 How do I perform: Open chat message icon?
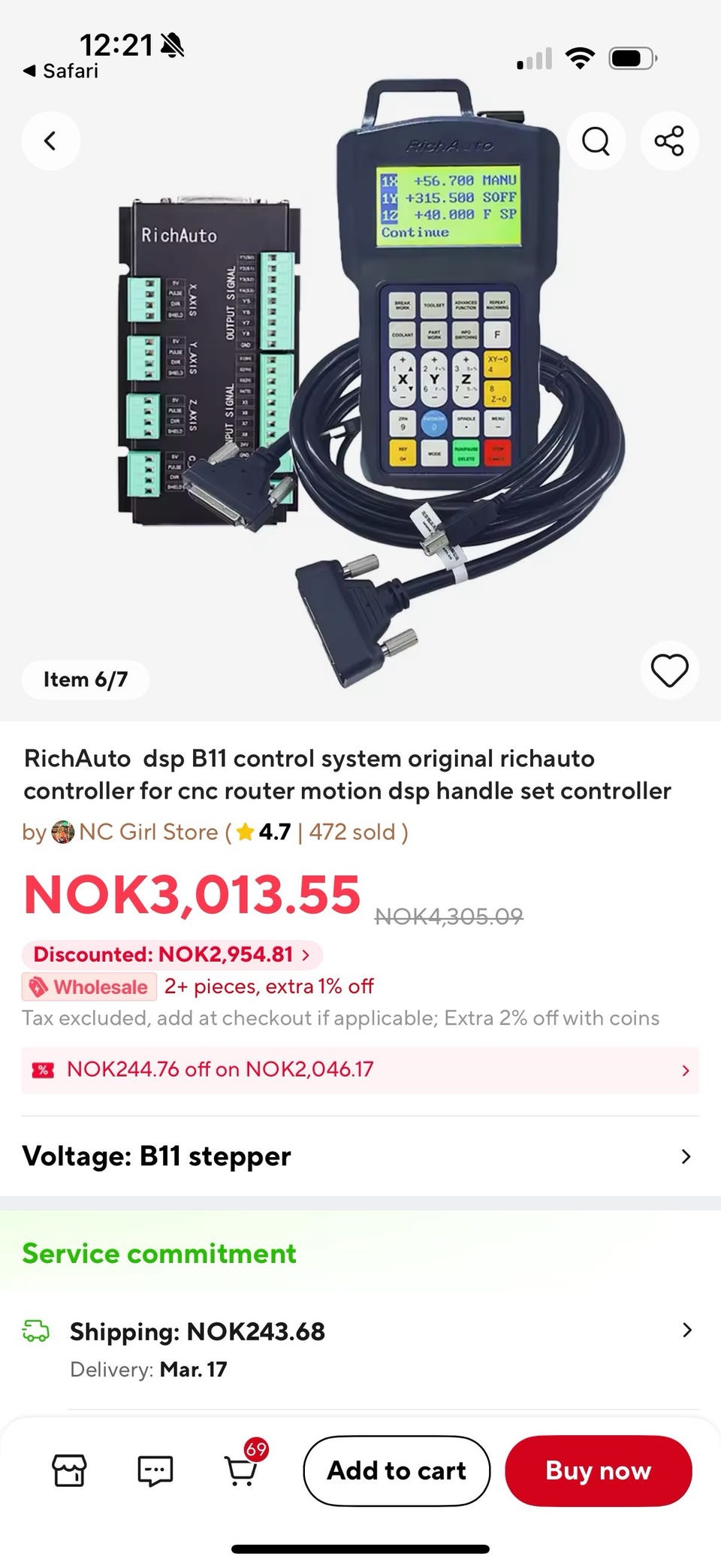(x=155, y=1470)
